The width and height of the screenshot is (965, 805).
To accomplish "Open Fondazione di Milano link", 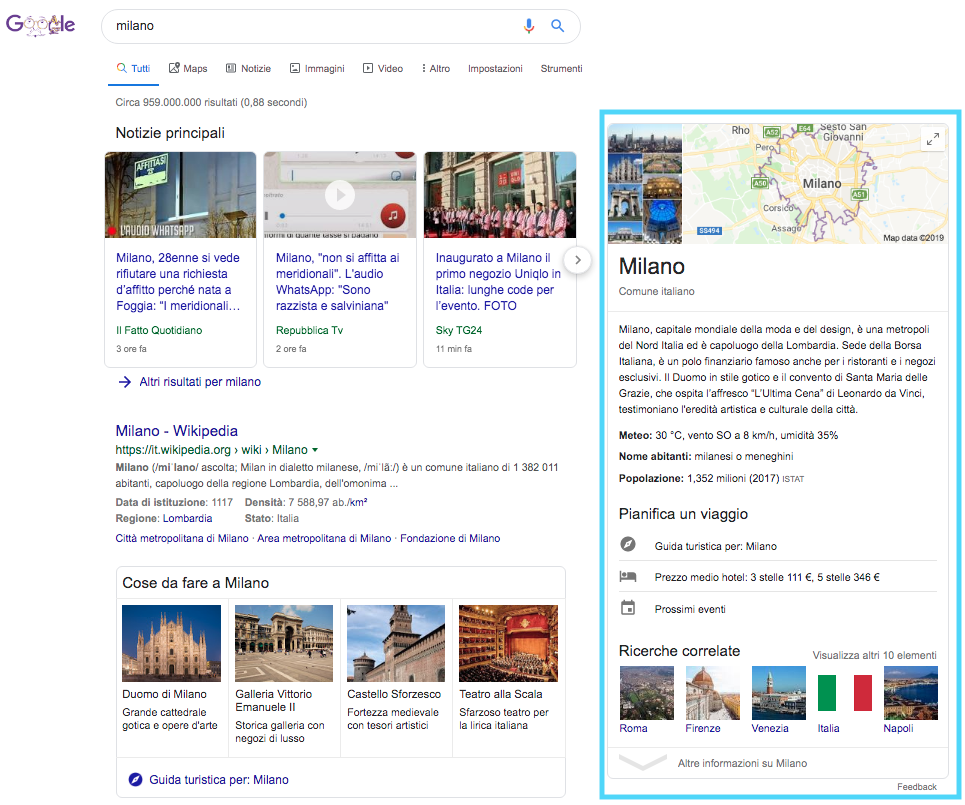I will click(450, 538).
